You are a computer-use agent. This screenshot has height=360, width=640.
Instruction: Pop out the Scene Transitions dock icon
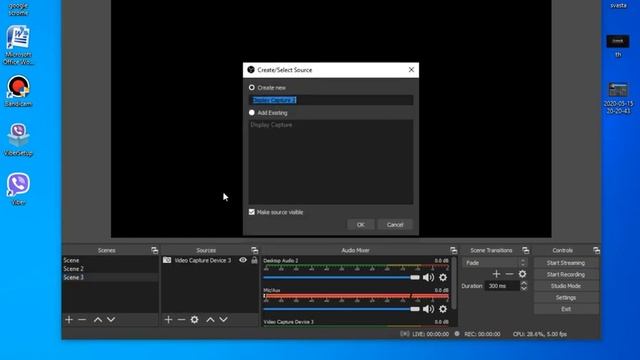pos(525,250)
